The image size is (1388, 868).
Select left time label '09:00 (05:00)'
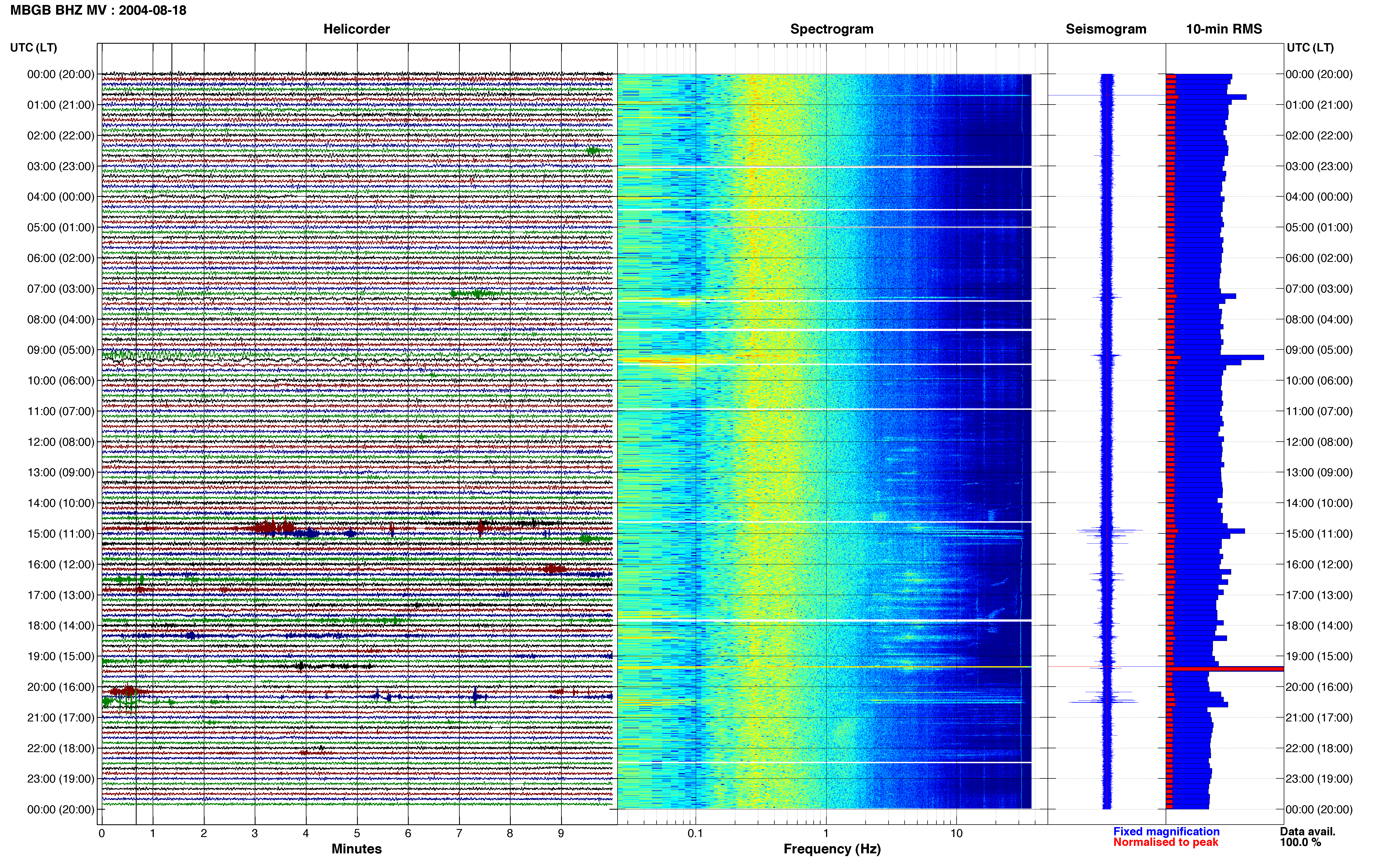[61, 350]
